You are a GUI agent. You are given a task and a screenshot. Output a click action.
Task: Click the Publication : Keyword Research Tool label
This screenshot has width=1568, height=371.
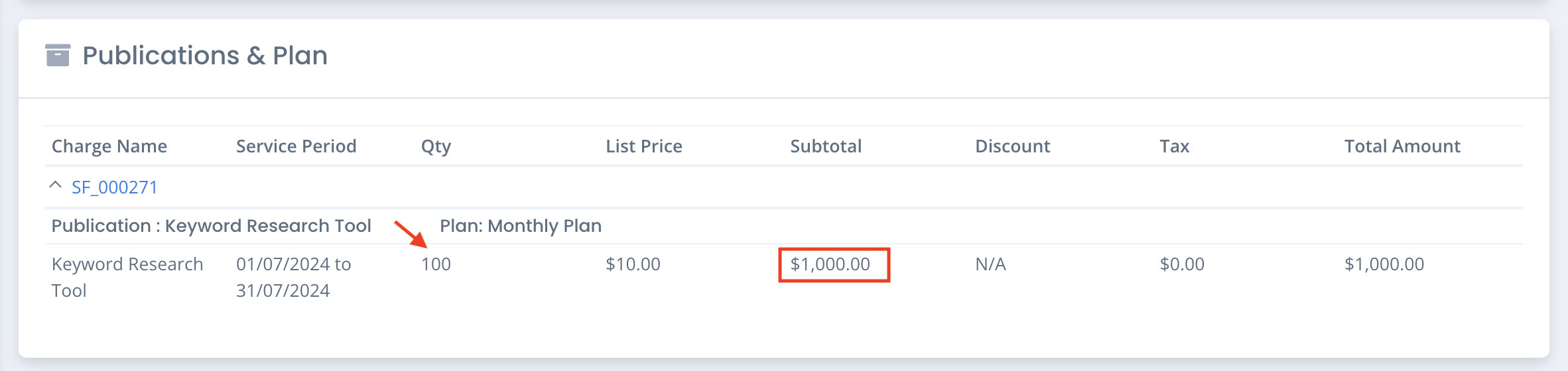coord(211,226)
